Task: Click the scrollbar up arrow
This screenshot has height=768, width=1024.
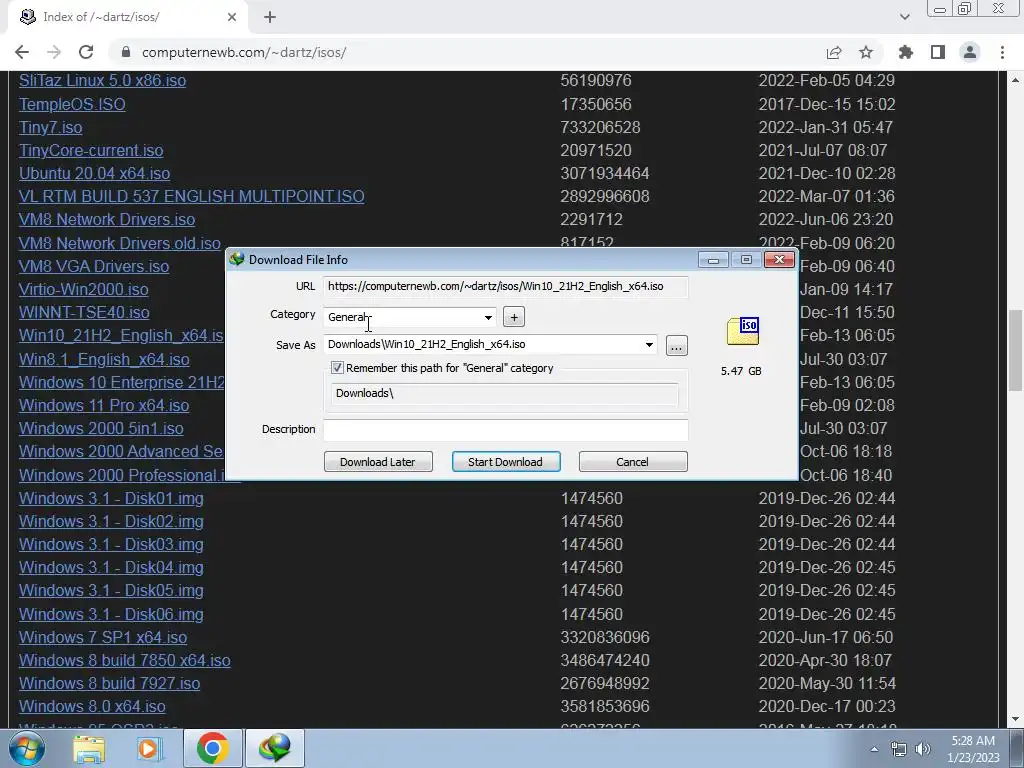Action: click(1016, 80)
